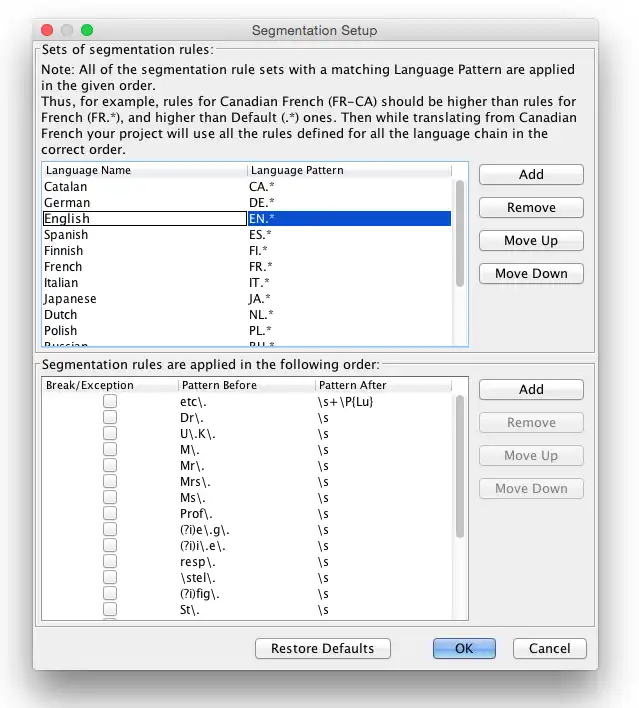Enable the checkbox for the Prof\. rule
Screen dimensions: 639x708
click(110, 513)
